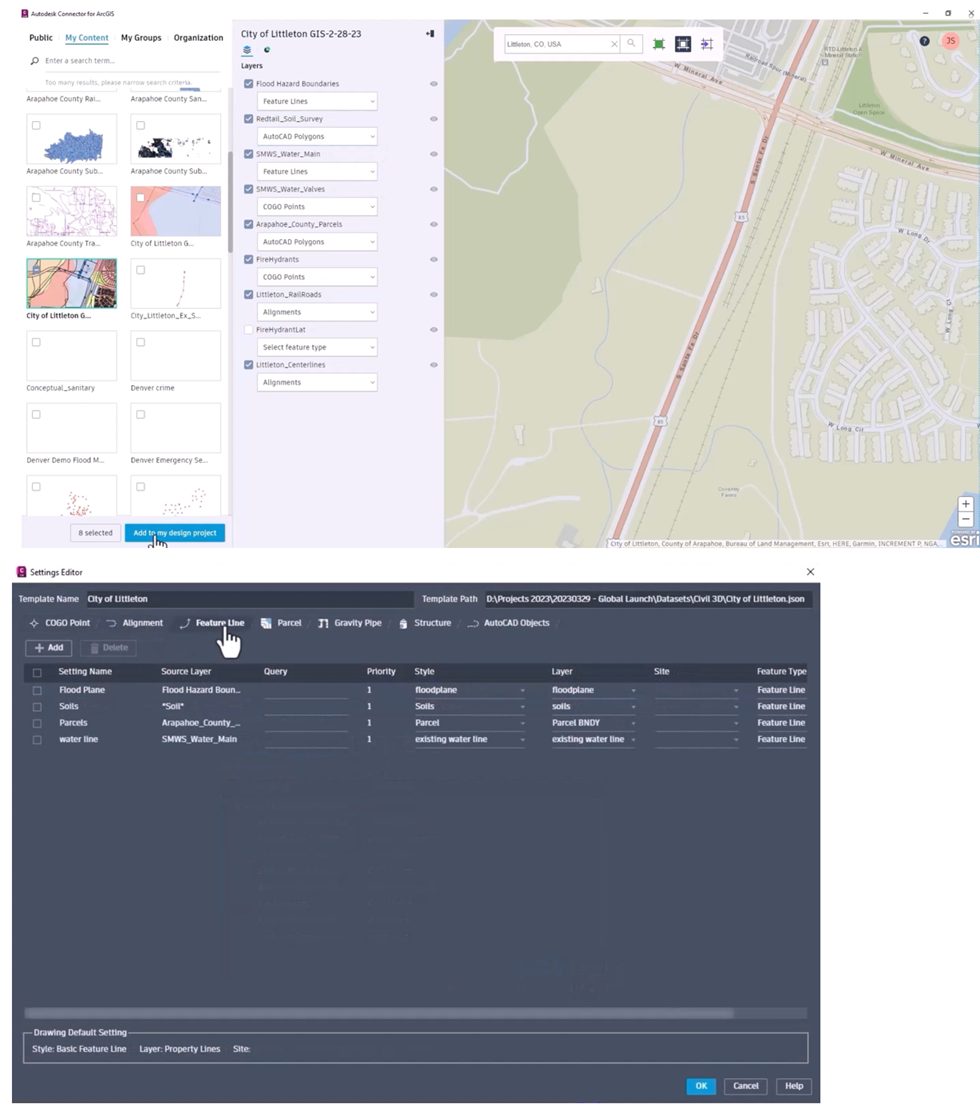Open the My Groups tab
980x1108 pixels.
140,37
